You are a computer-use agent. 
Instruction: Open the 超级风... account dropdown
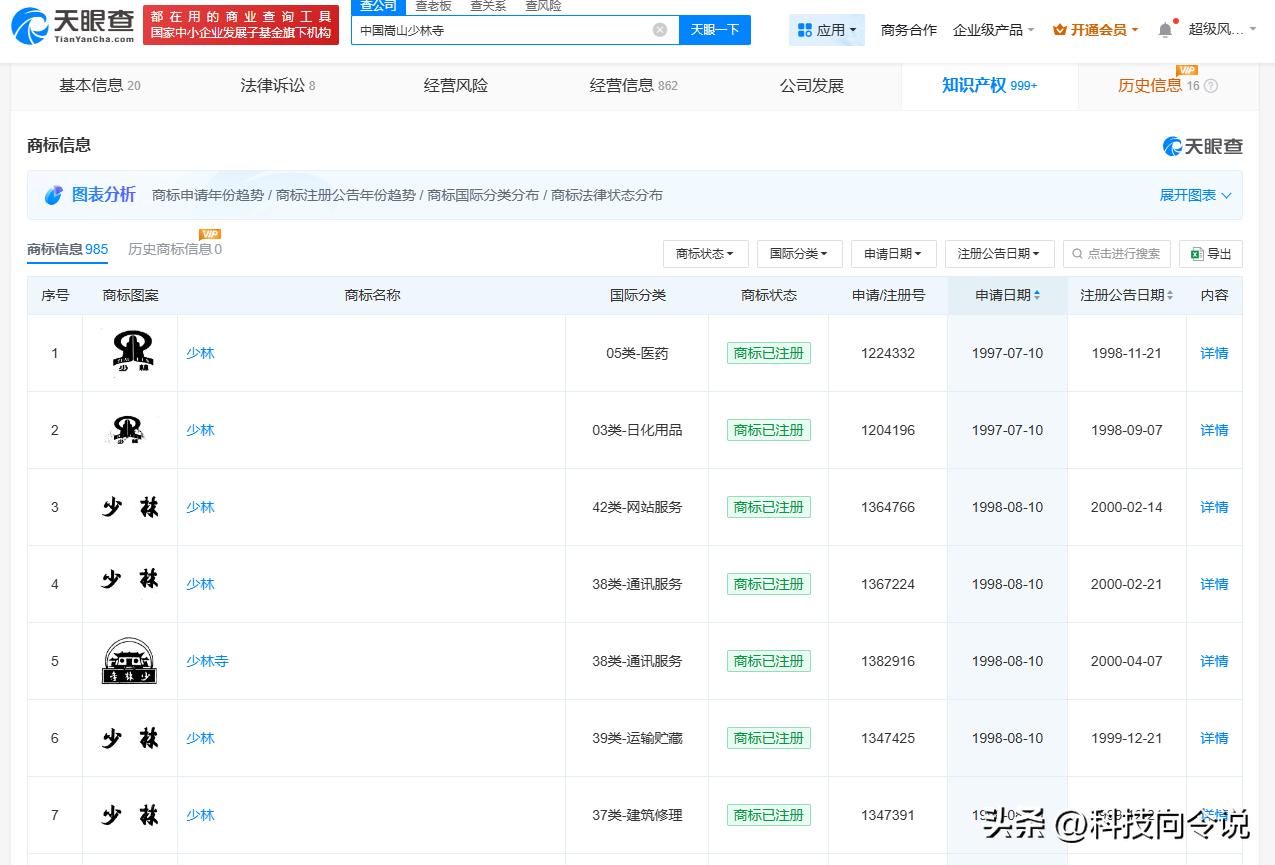pos(1222,30)
